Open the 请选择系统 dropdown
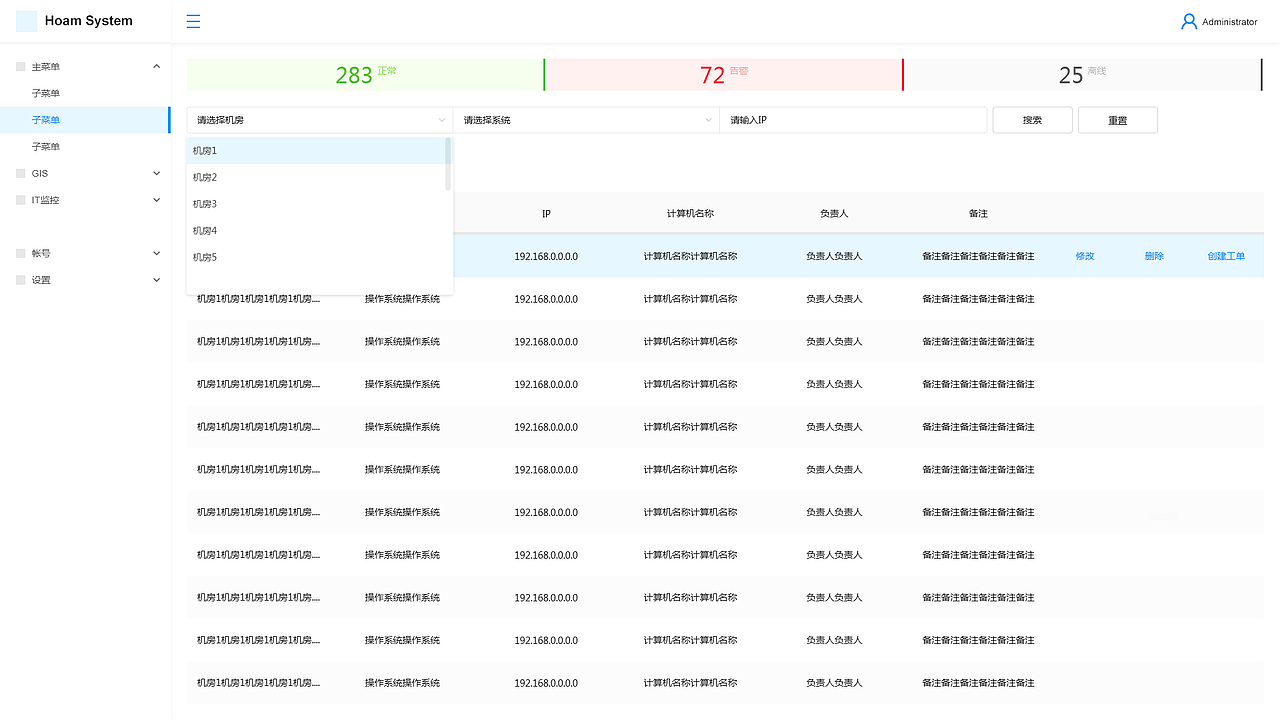This screenshot has width=1280, height=720. (x=586, y=120)
